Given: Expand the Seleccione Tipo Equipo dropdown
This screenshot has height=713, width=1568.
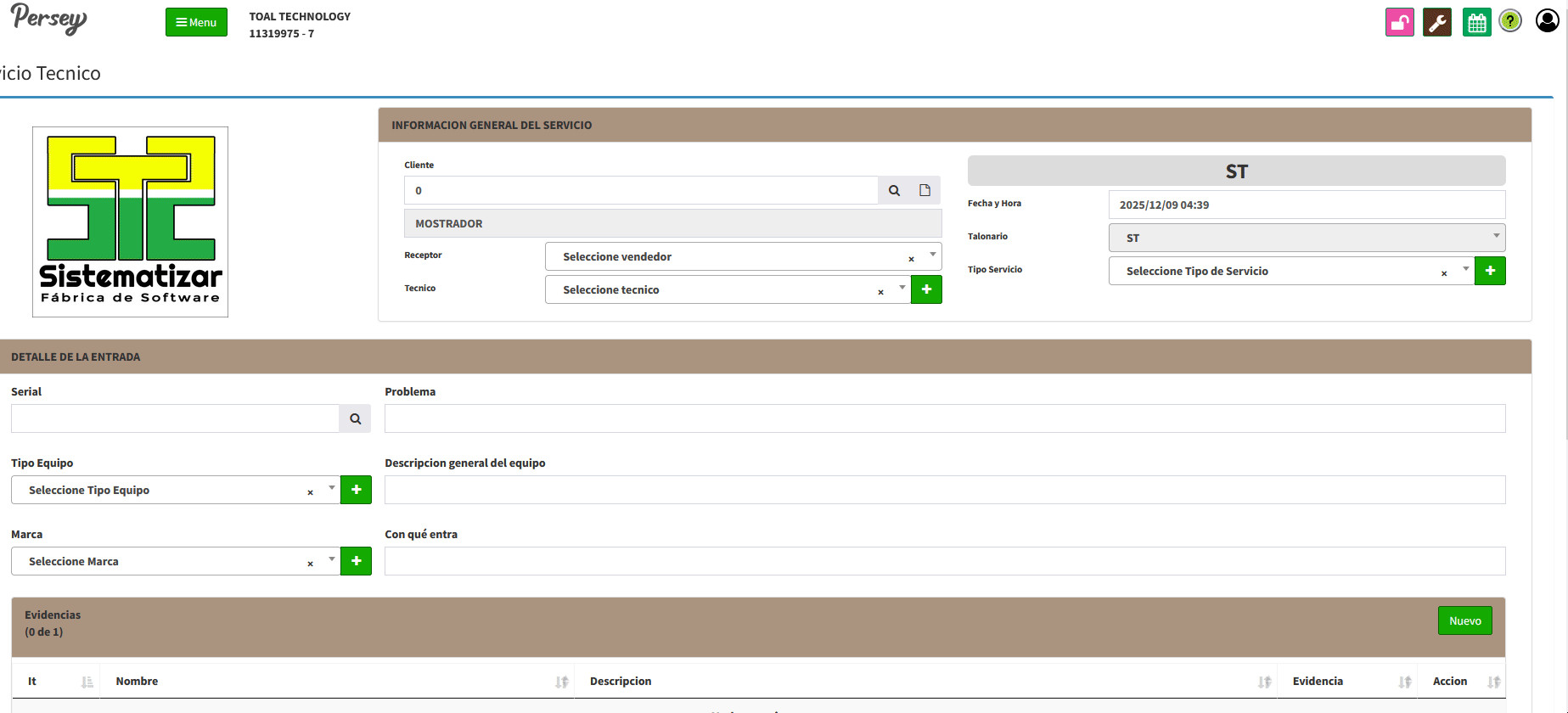Looking at the screenshot, I should tap(331, 489).
